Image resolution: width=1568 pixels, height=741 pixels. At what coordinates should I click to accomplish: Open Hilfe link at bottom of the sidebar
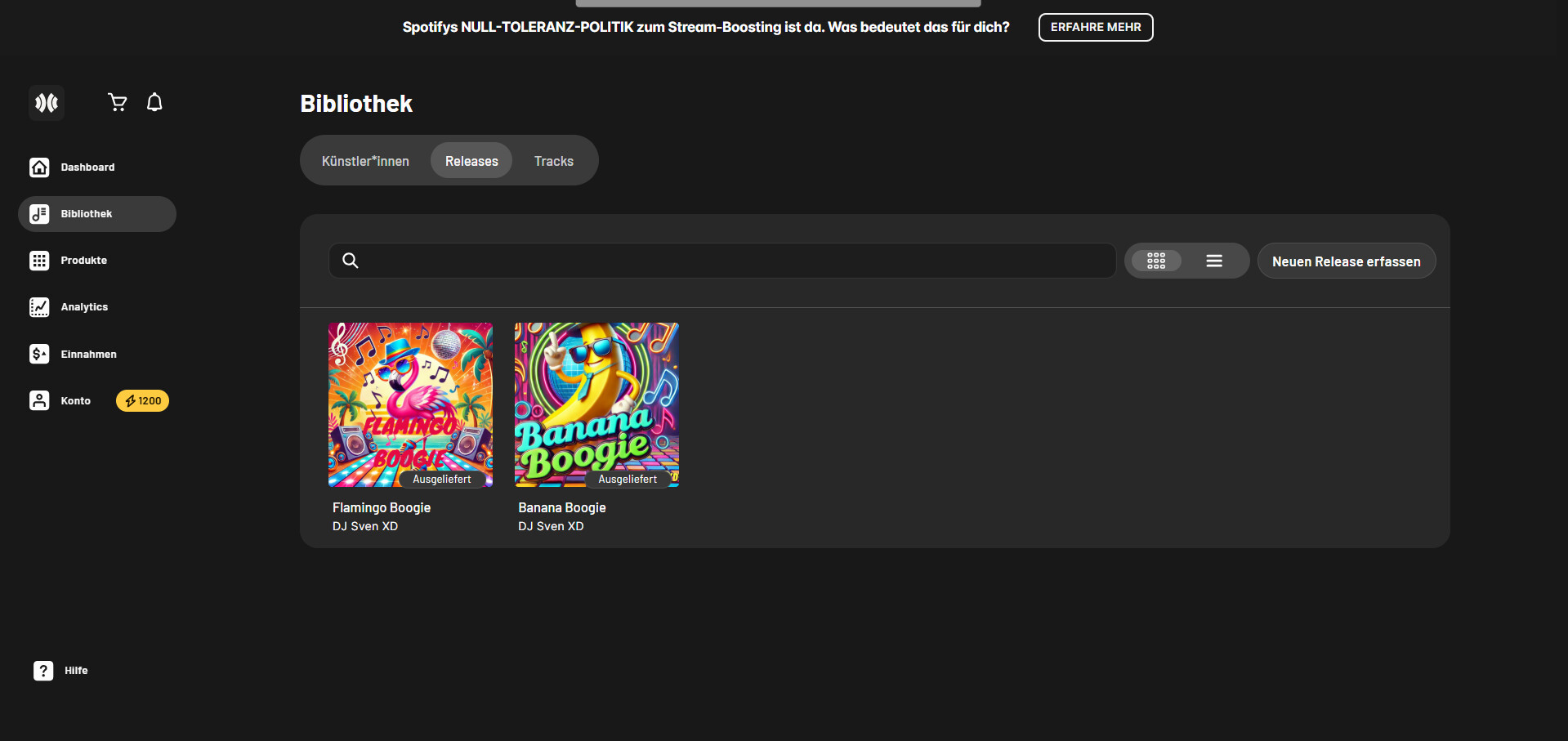(76, 671)
